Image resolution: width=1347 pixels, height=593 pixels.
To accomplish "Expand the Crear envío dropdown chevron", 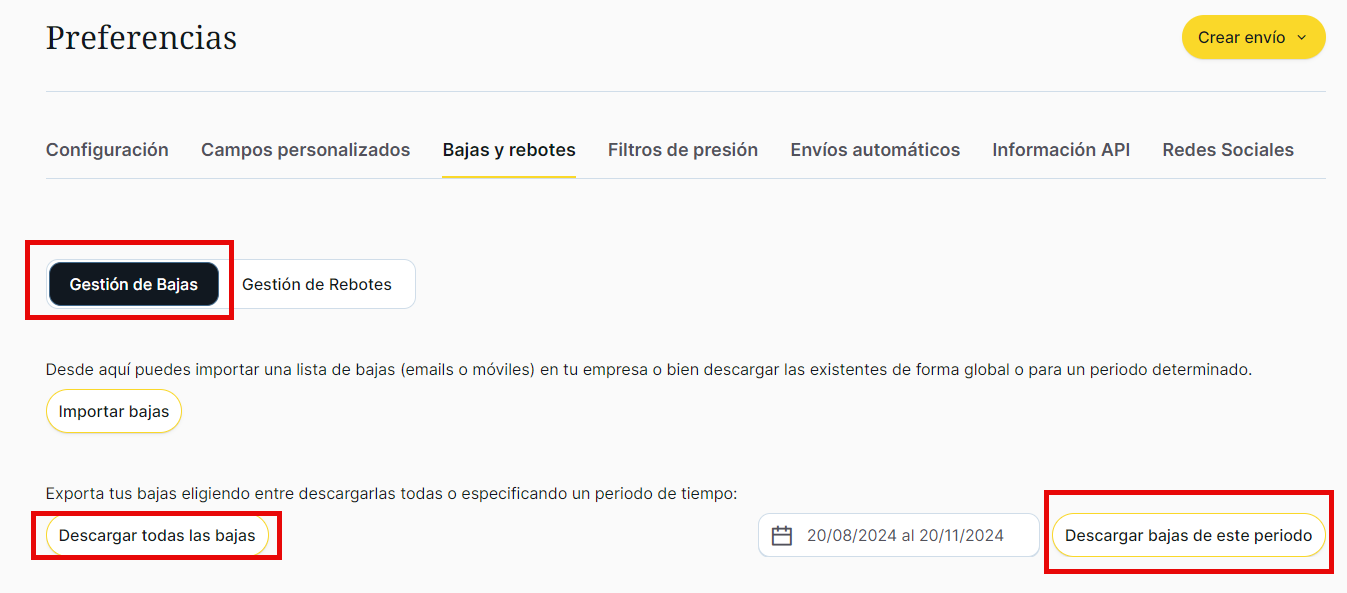I will click(1301, 38).
